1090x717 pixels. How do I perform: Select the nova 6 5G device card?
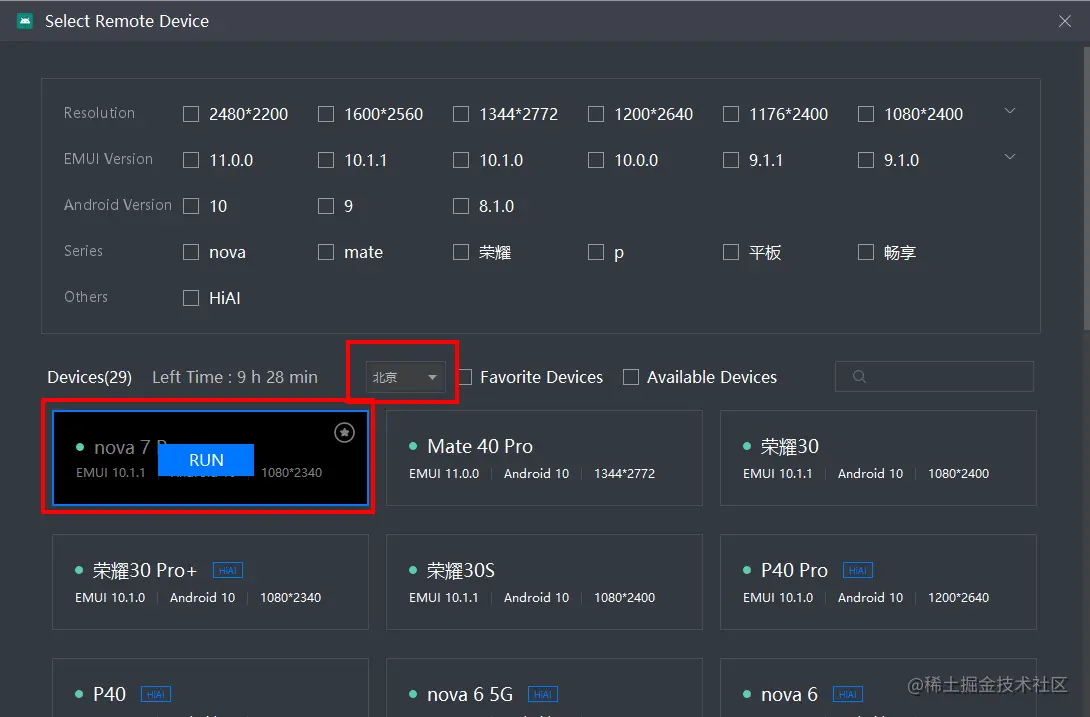[544, 688]
